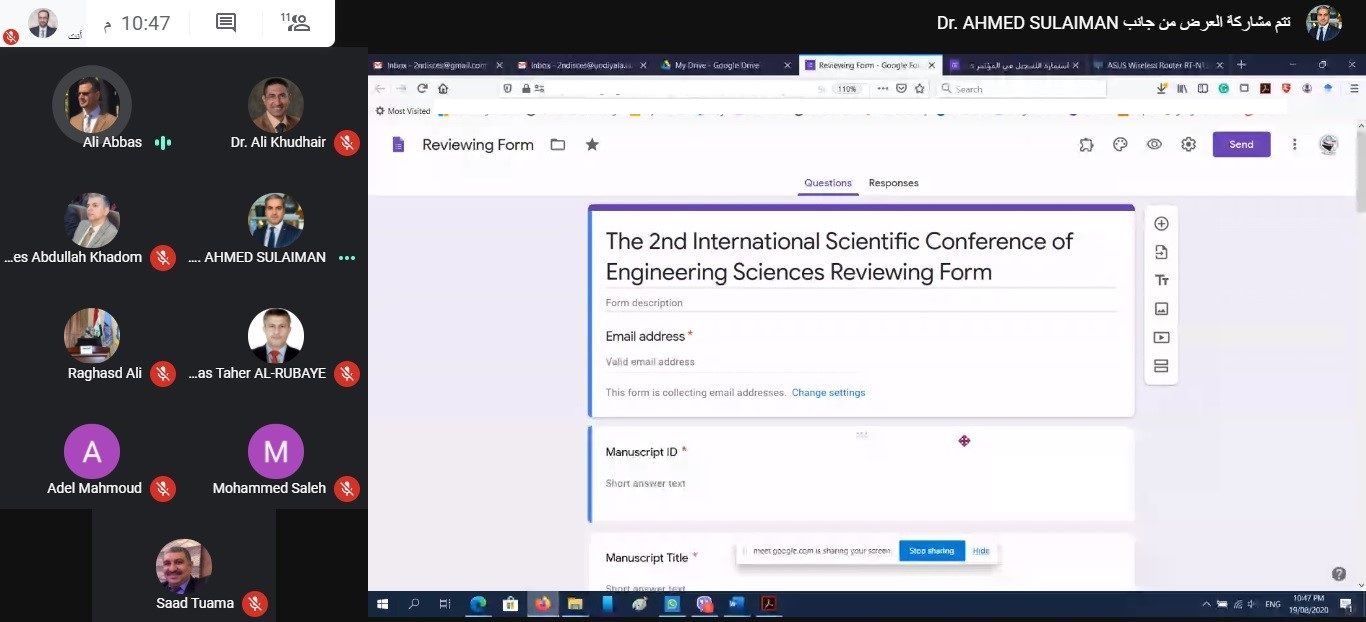Switch to the first Gmail Inbox tab
The height and width of the screenshot is (622, 1366).
tap(436, 65)
